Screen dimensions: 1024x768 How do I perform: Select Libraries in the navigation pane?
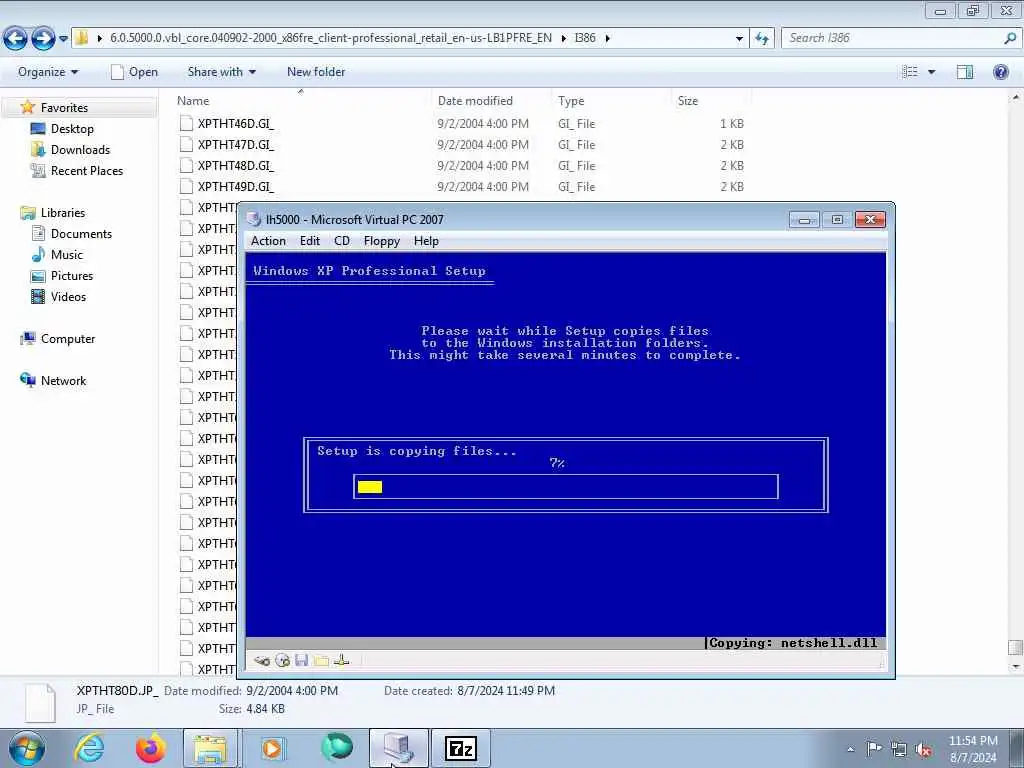click(63, 213)
